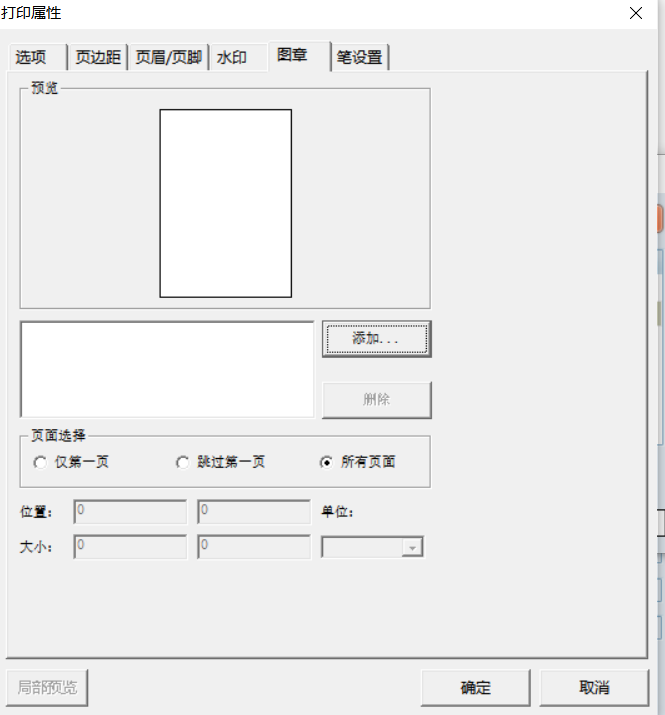
Task: Select the 跳过第一页 radio option
Action: 221,462
